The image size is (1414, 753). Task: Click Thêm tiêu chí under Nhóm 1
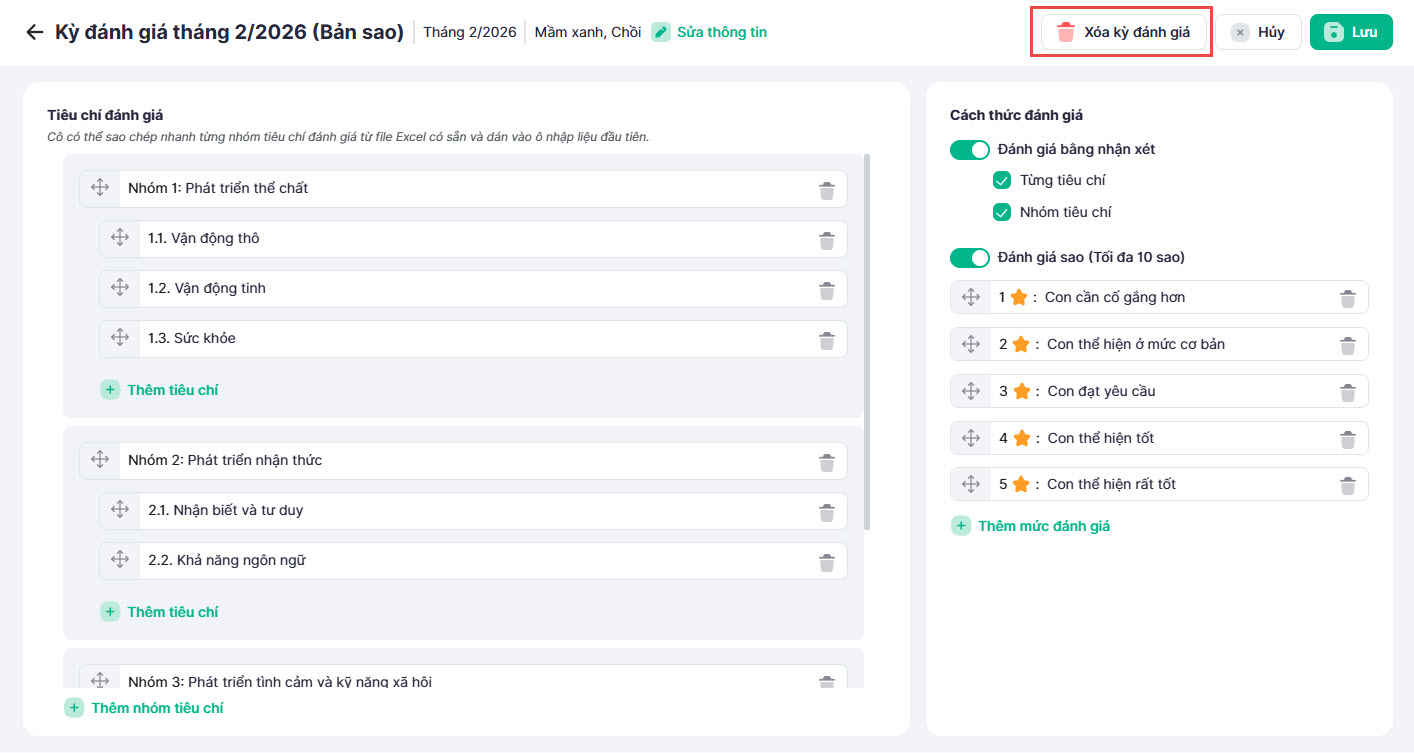tap(160, 390)
